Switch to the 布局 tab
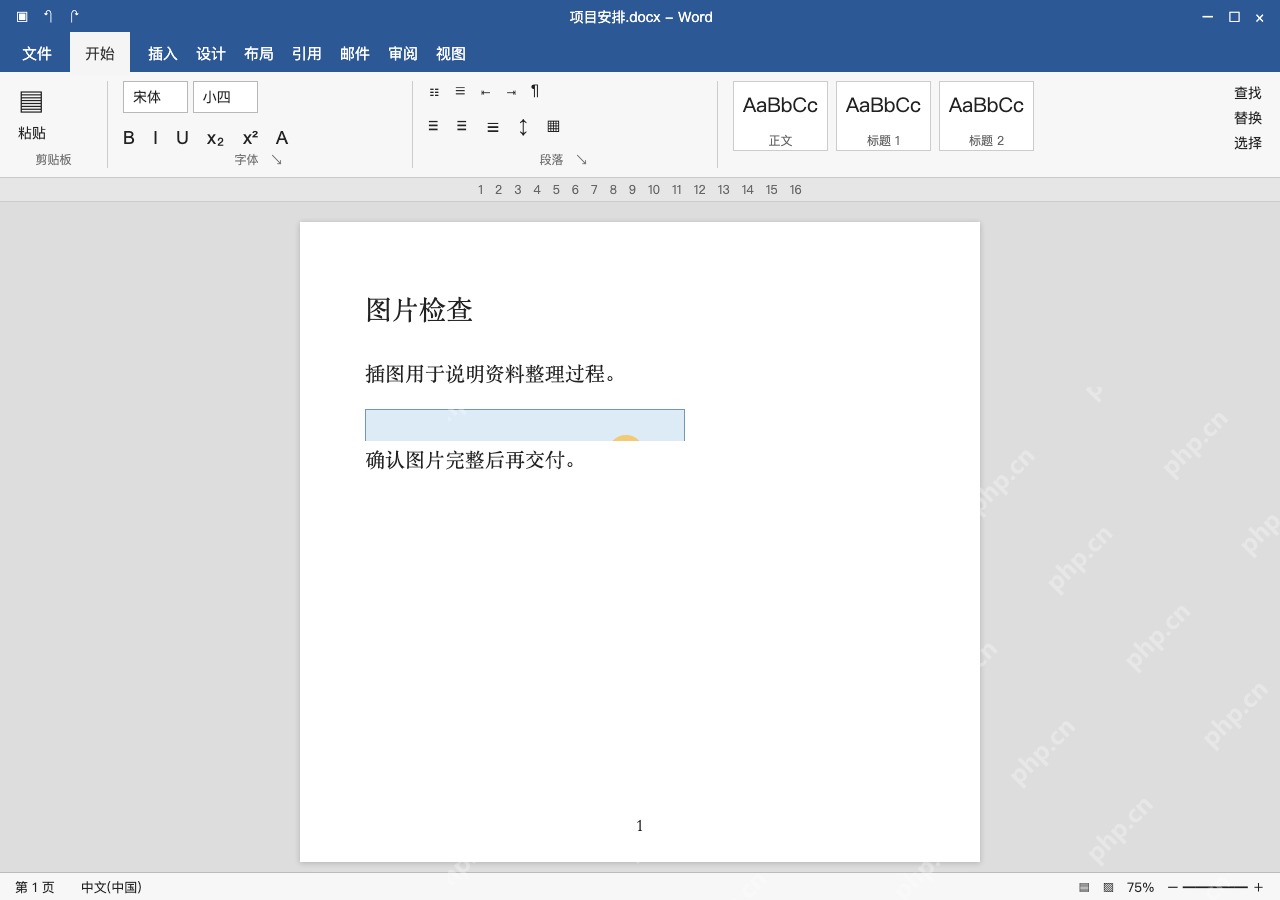This screenshot has width=1280, height=900. pyautogui.click(x=259, y=54)
